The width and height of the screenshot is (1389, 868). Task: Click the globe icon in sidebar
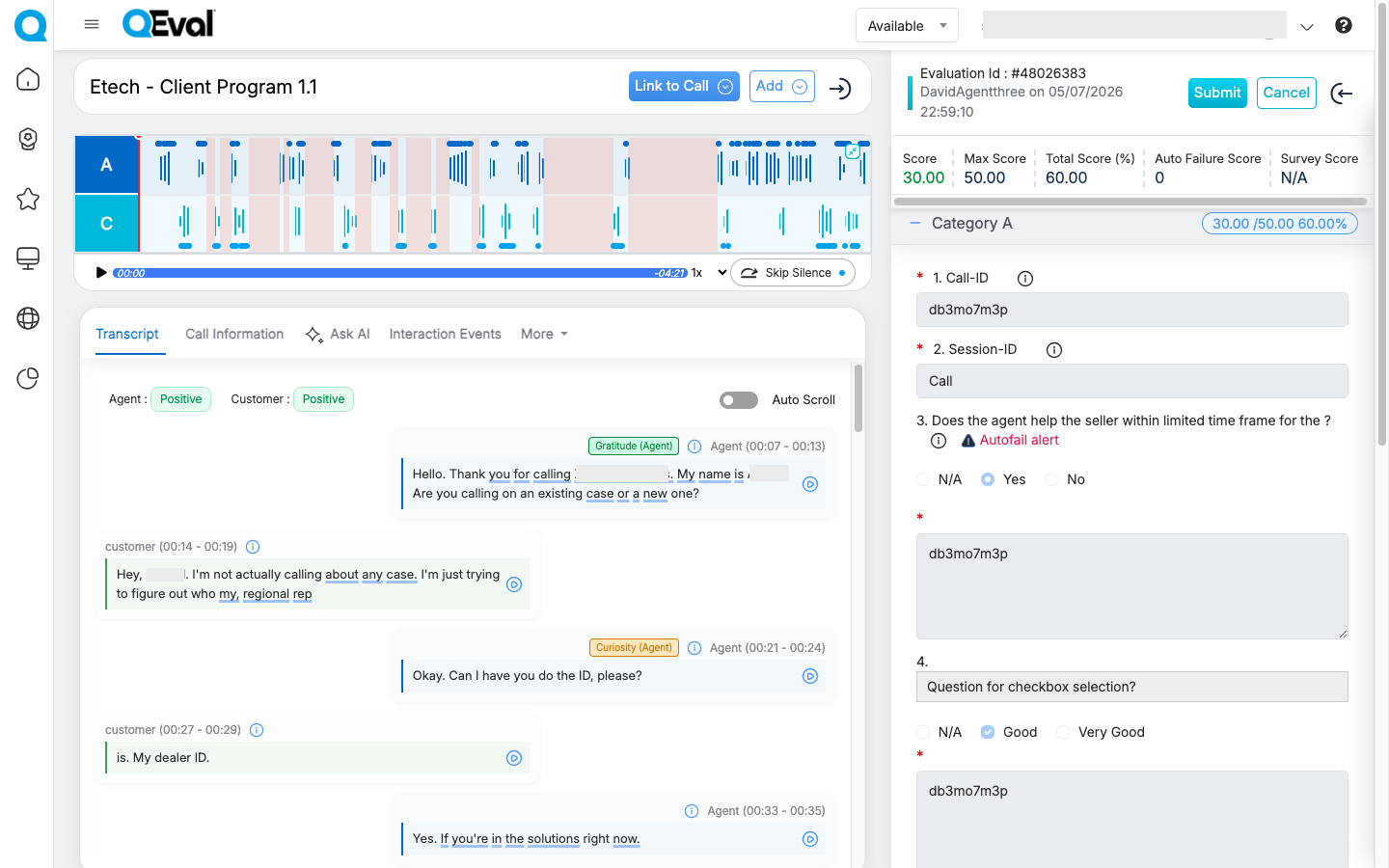pos(28,318)
